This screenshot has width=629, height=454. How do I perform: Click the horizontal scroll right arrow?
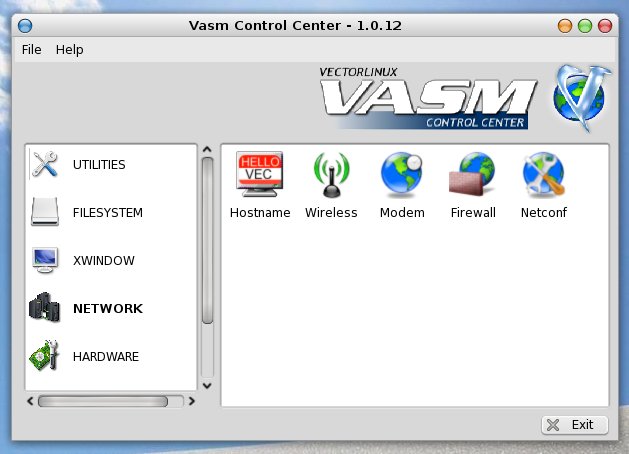point(192,401)
